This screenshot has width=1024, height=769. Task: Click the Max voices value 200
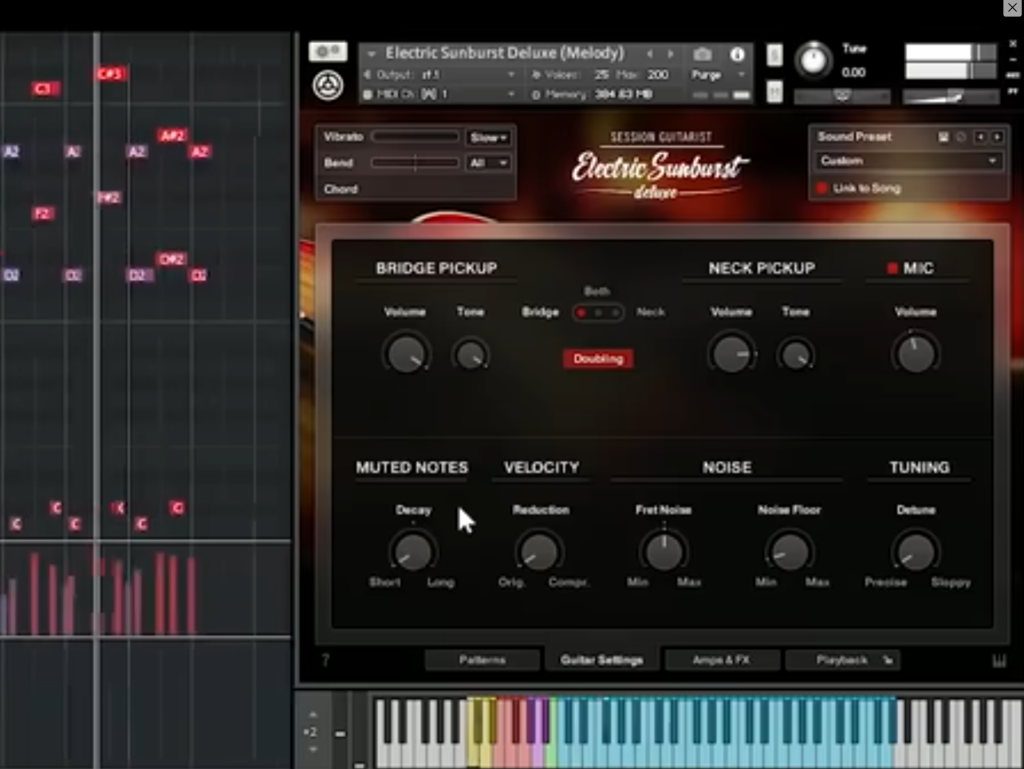658,74
